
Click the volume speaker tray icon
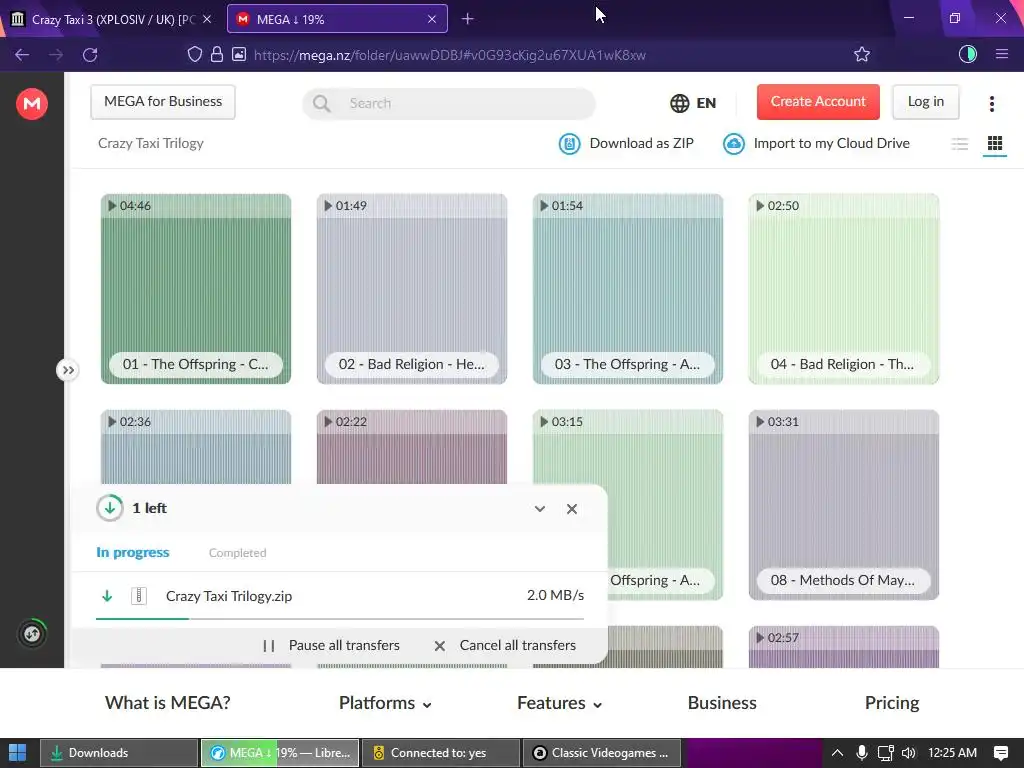tap(908, 753)
